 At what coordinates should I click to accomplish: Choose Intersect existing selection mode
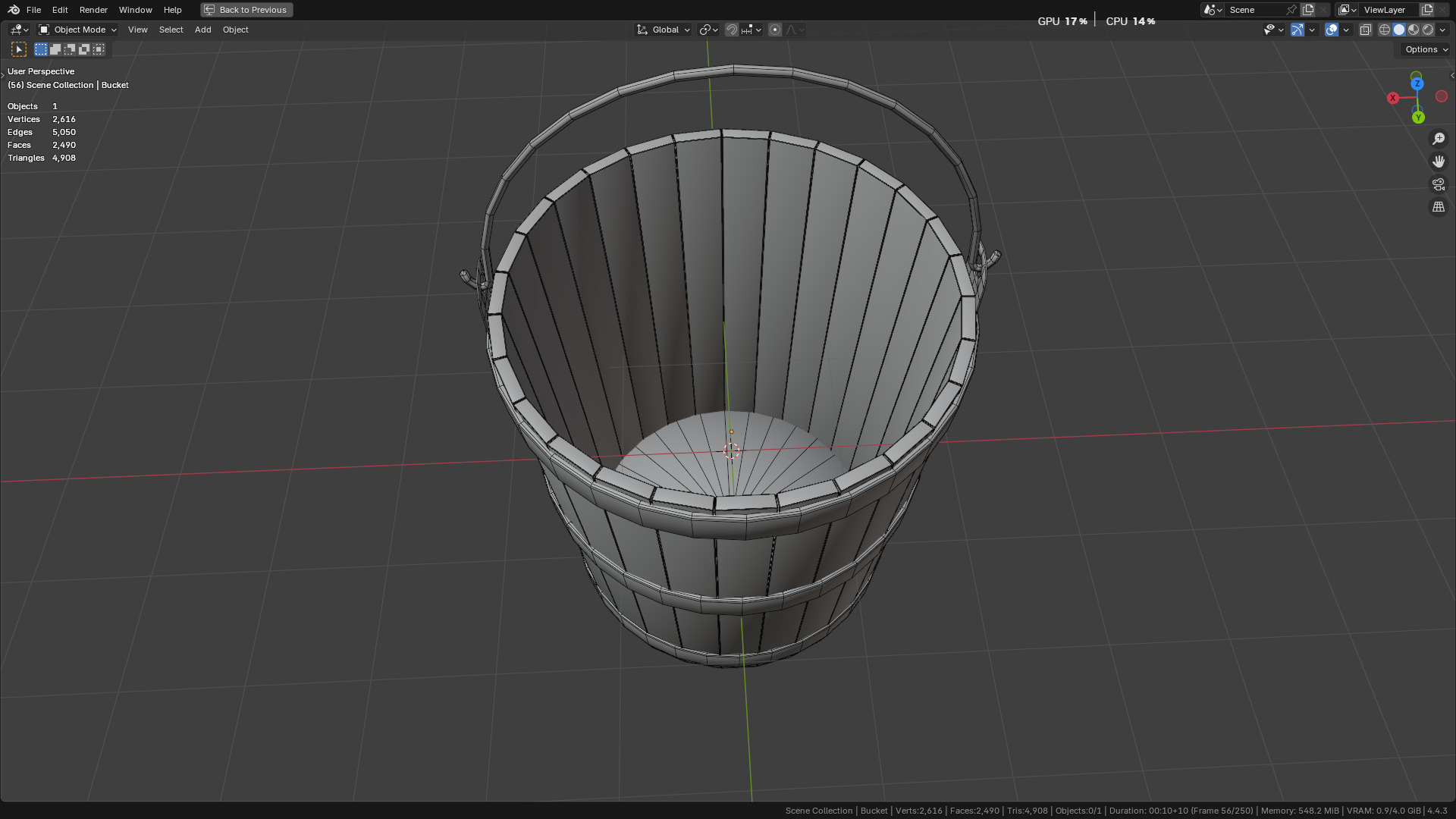point(99,49)
